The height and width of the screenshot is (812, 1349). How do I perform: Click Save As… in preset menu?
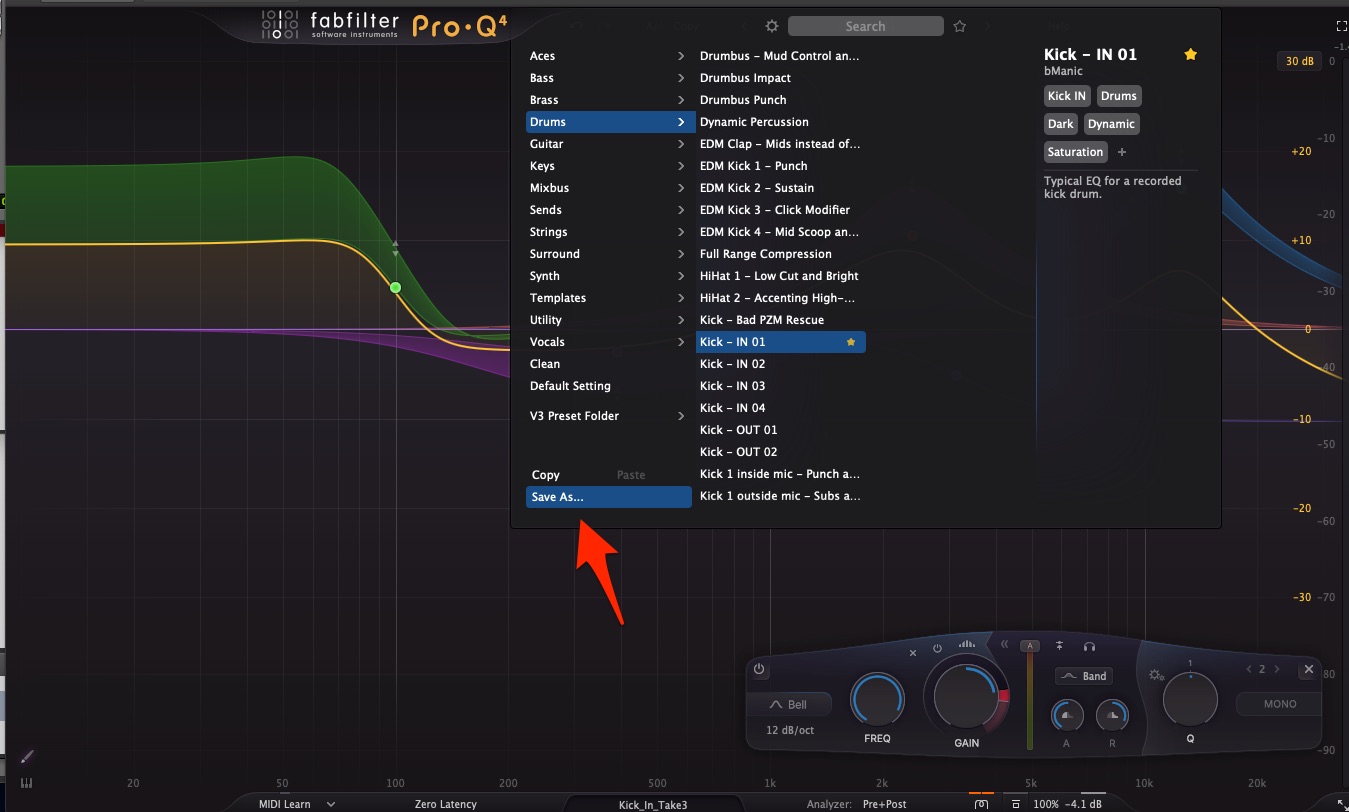click(609, 497)
